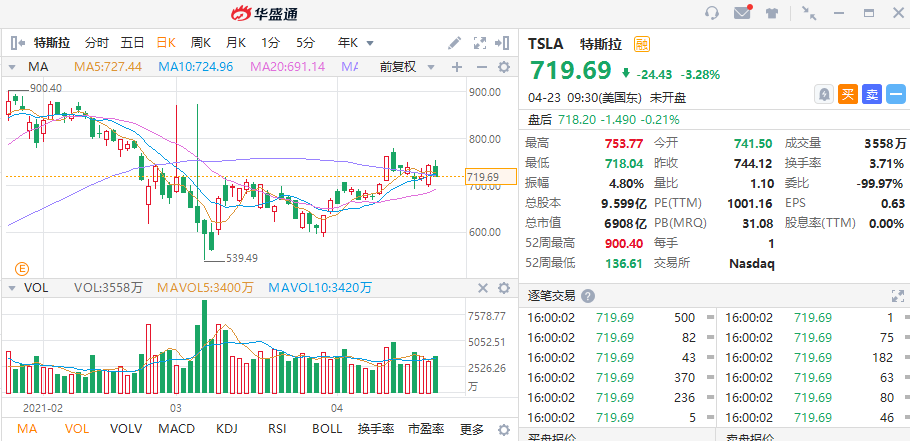
Task: Click the 逐笔交易 row with volume 182
Action: click(815, 357)
